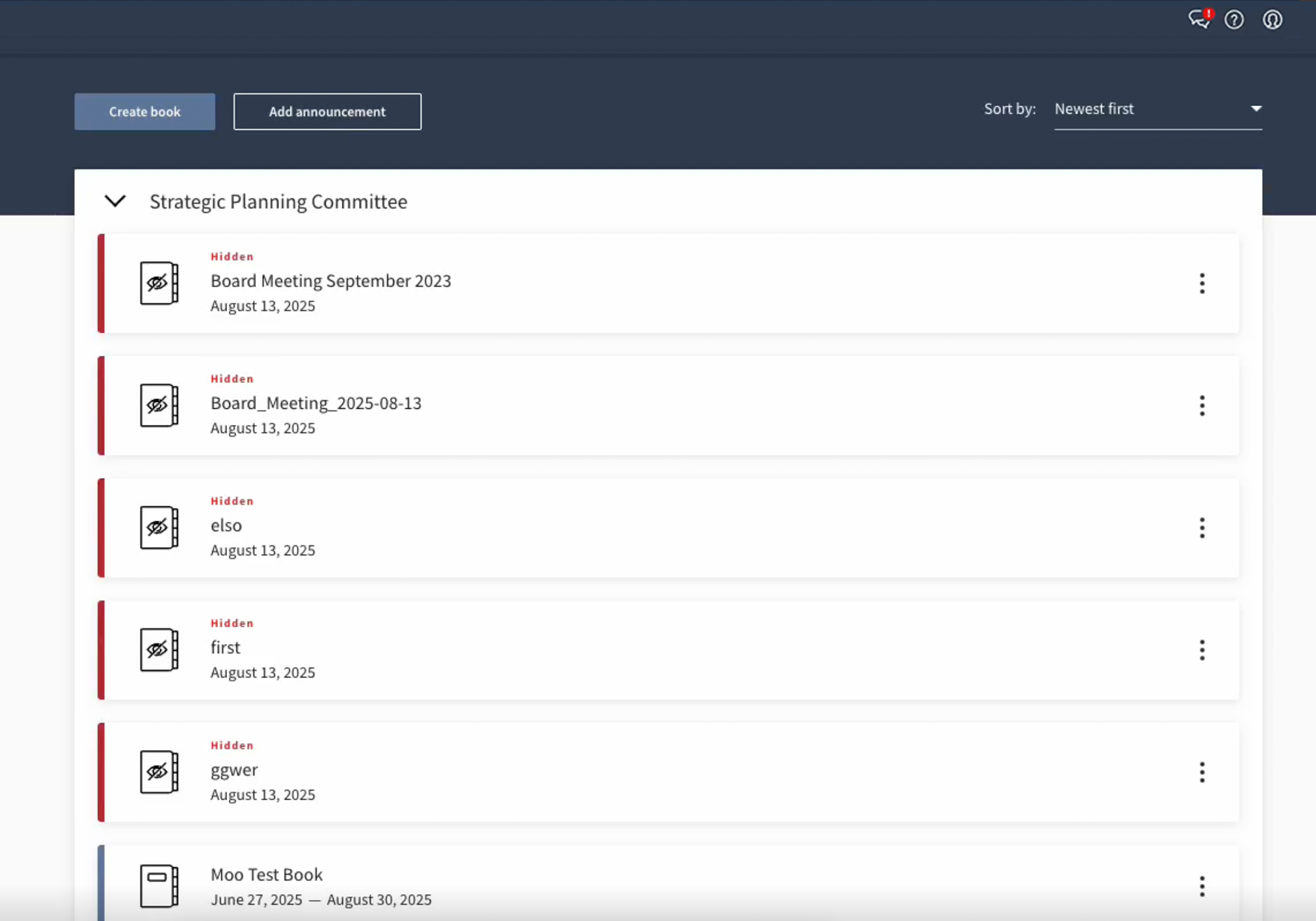
Task: Click hidden book icon for Board_Meeting_2025-08-13
Action: click(159, 405)
